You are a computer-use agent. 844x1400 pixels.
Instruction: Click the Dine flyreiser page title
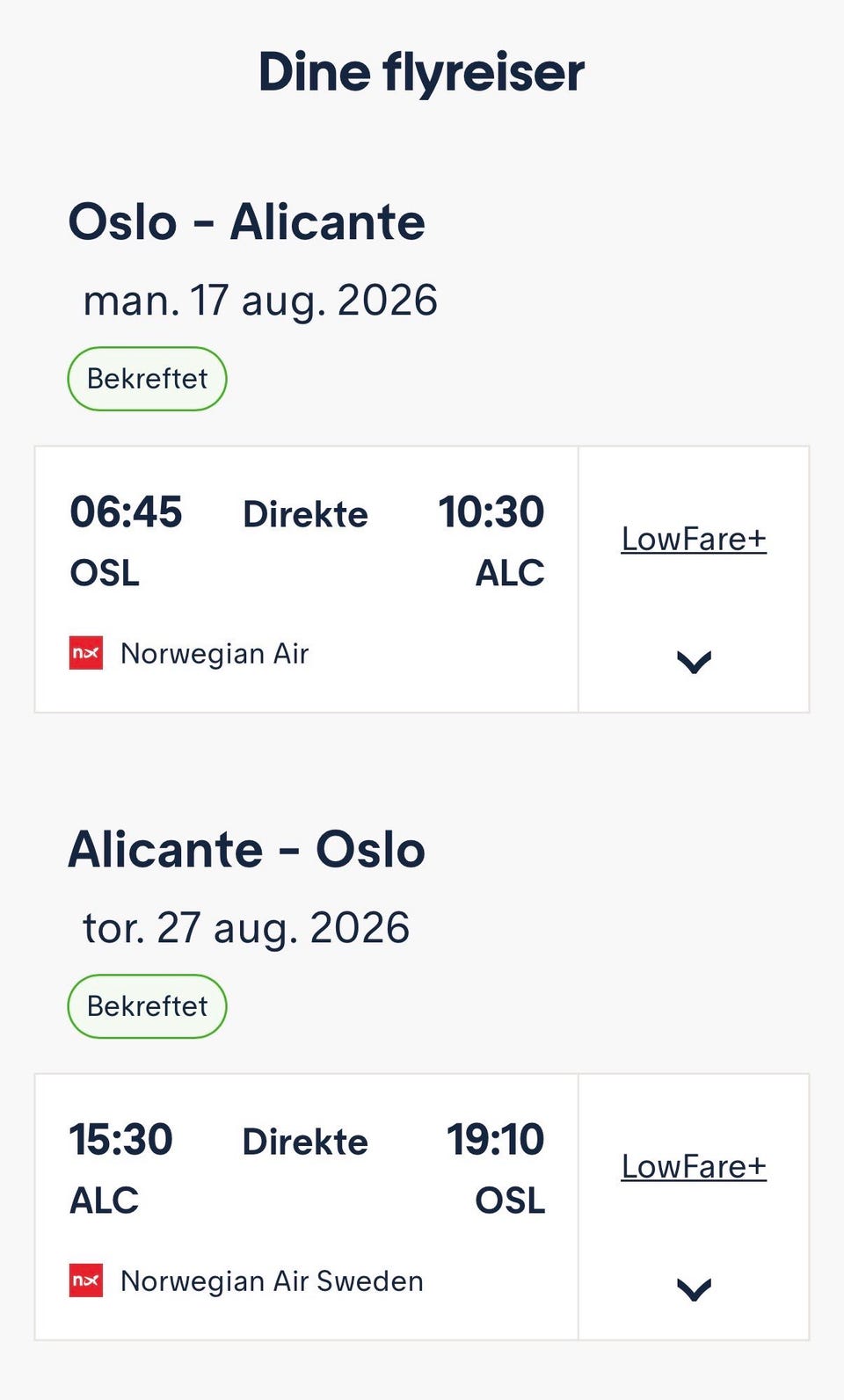coord(421,72)
